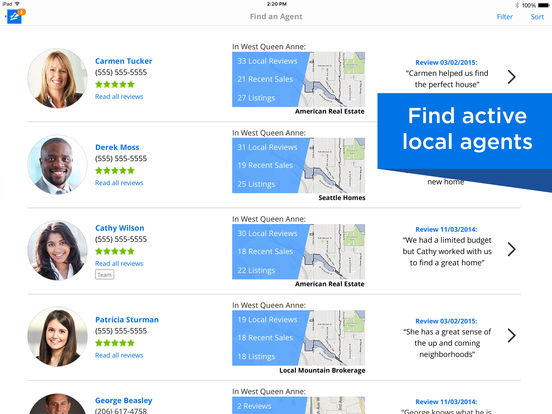Open George Beasley's profile name link

(124, 400)
